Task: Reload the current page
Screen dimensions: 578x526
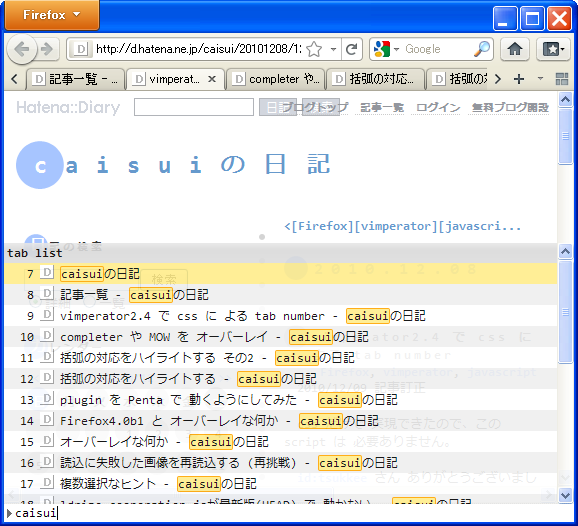Action: click(x=352, y=49)
